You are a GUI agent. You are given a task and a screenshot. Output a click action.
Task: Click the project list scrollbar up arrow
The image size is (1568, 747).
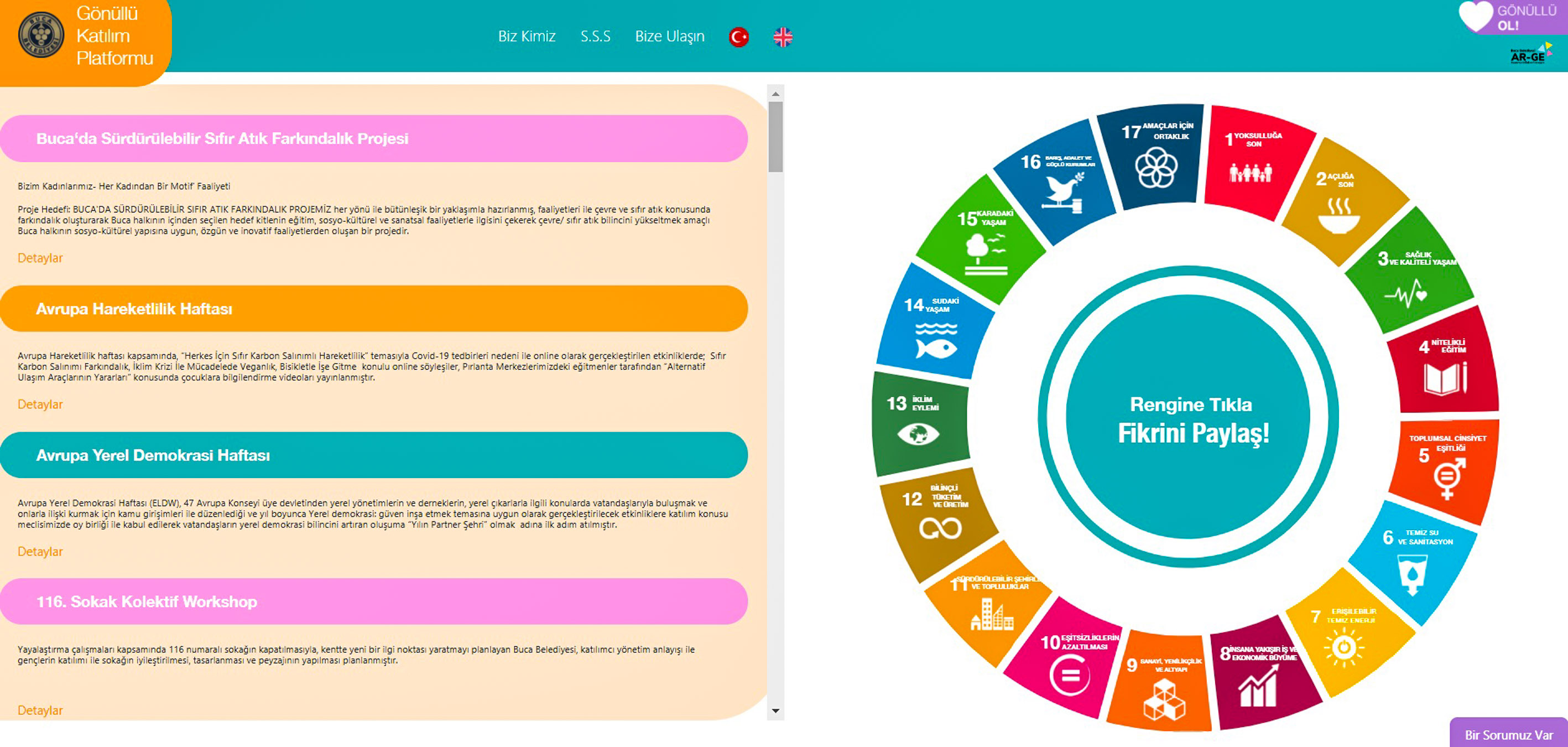(775, 94)
